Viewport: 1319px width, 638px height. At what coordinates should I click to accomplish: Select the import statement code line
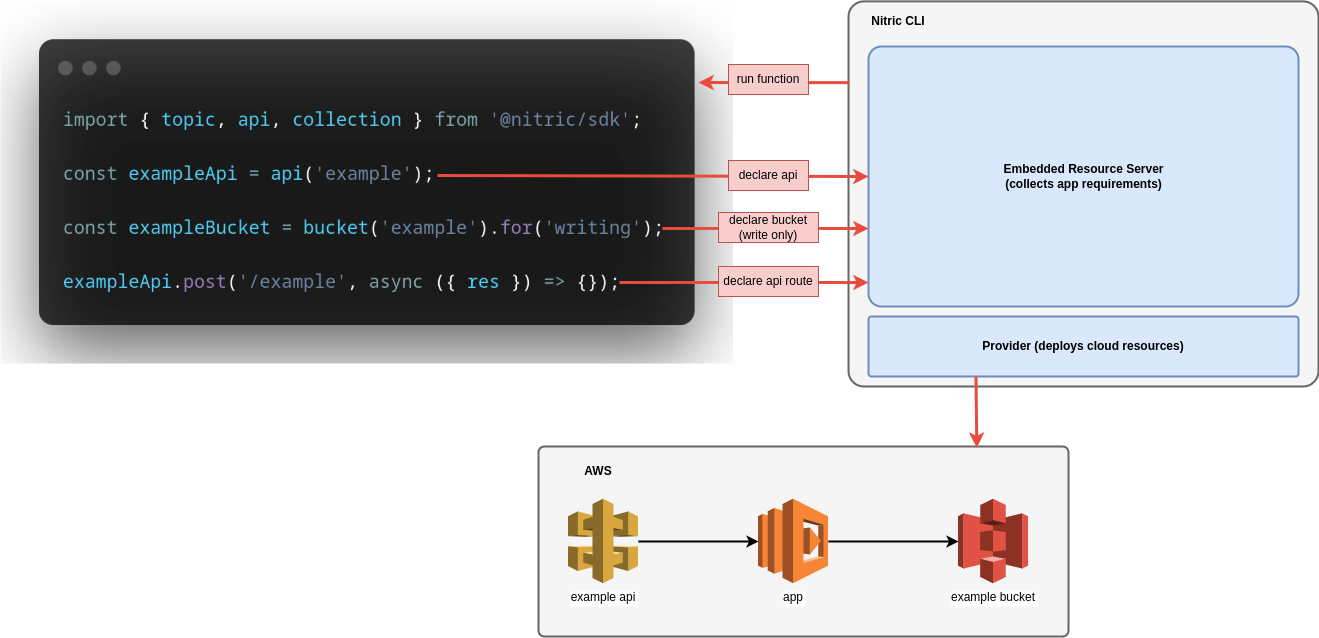[350, 119]
